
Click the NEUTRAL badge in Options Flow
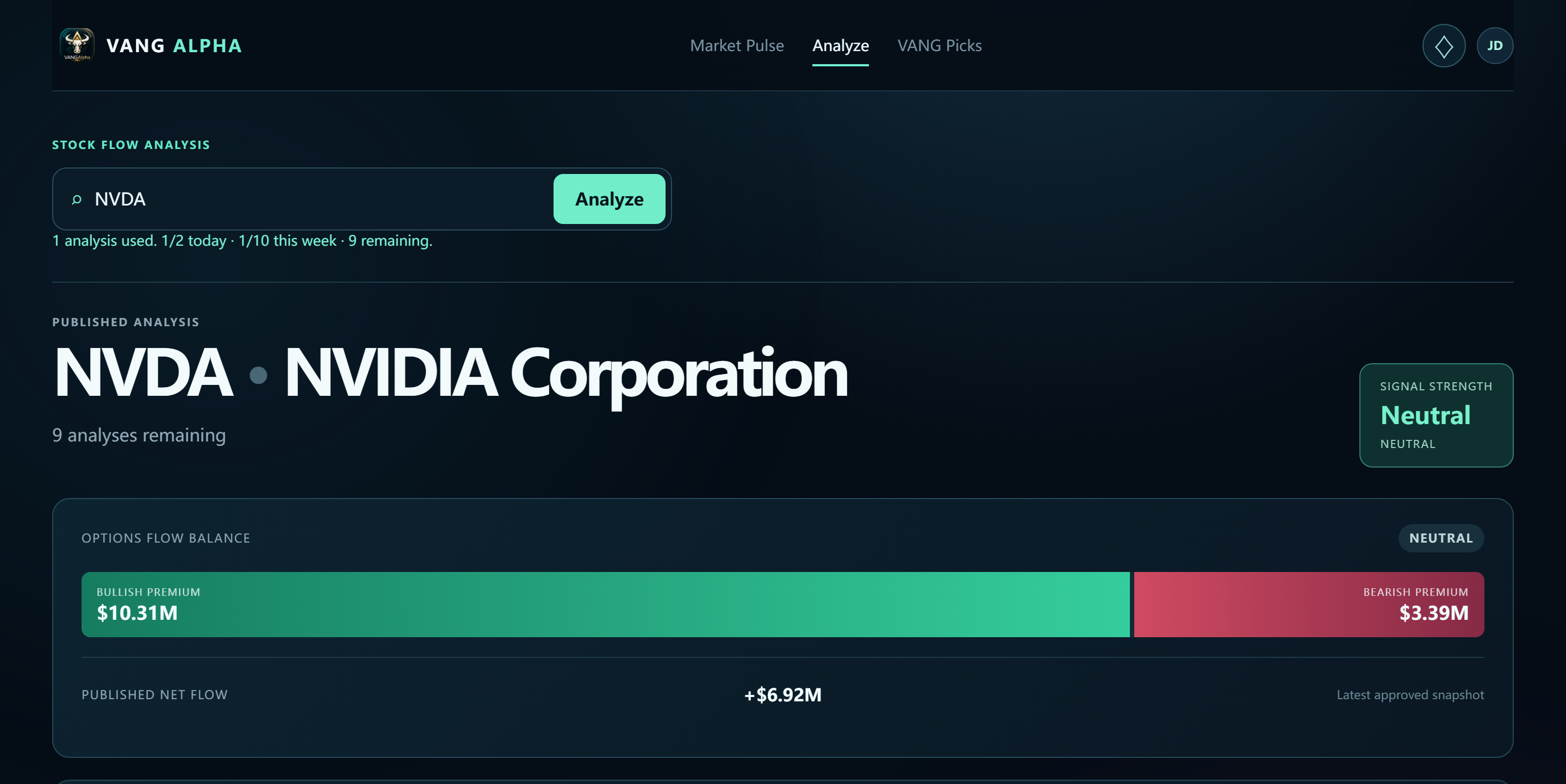(1441, 538)
